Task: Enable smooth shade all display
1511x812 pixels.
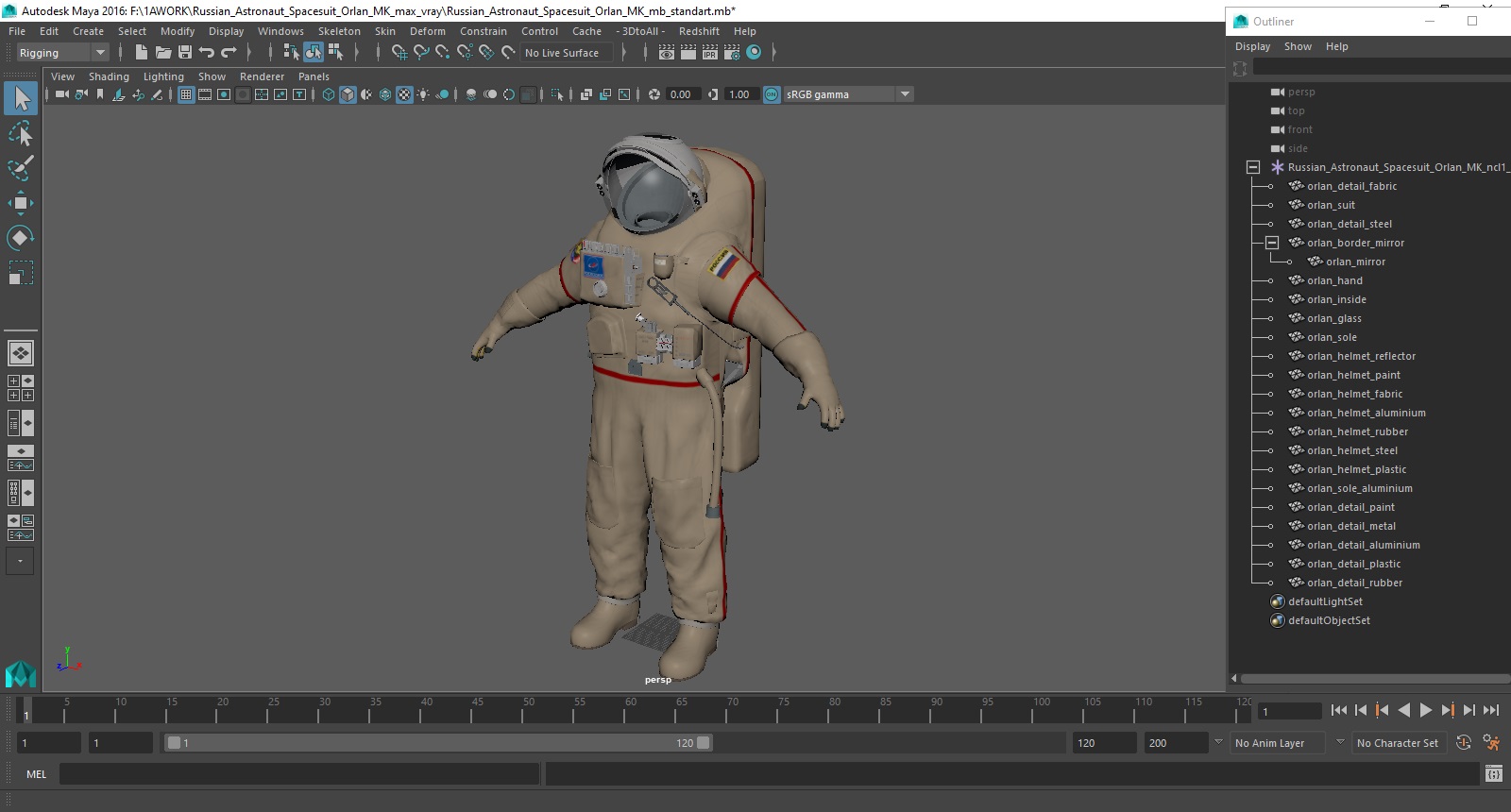Action: pos(348,94)
